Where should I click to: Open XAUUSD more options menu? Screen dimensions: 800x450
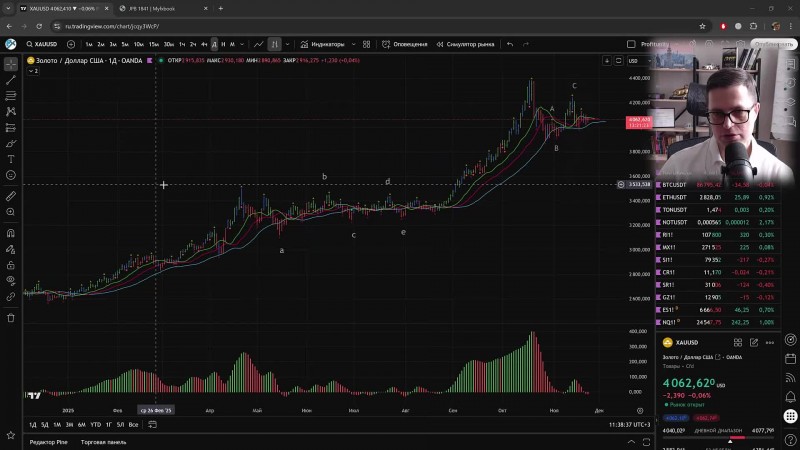point(770,343)
